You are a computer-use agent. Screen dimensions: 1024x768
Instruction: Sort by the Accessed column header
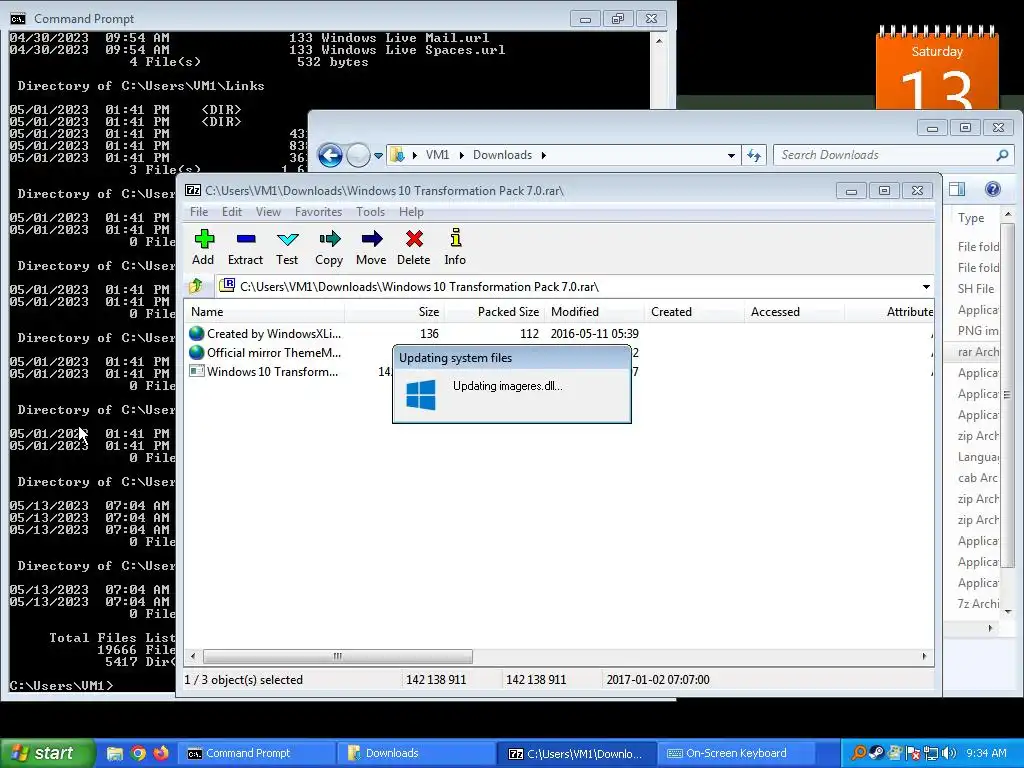(x=794, y=312)
